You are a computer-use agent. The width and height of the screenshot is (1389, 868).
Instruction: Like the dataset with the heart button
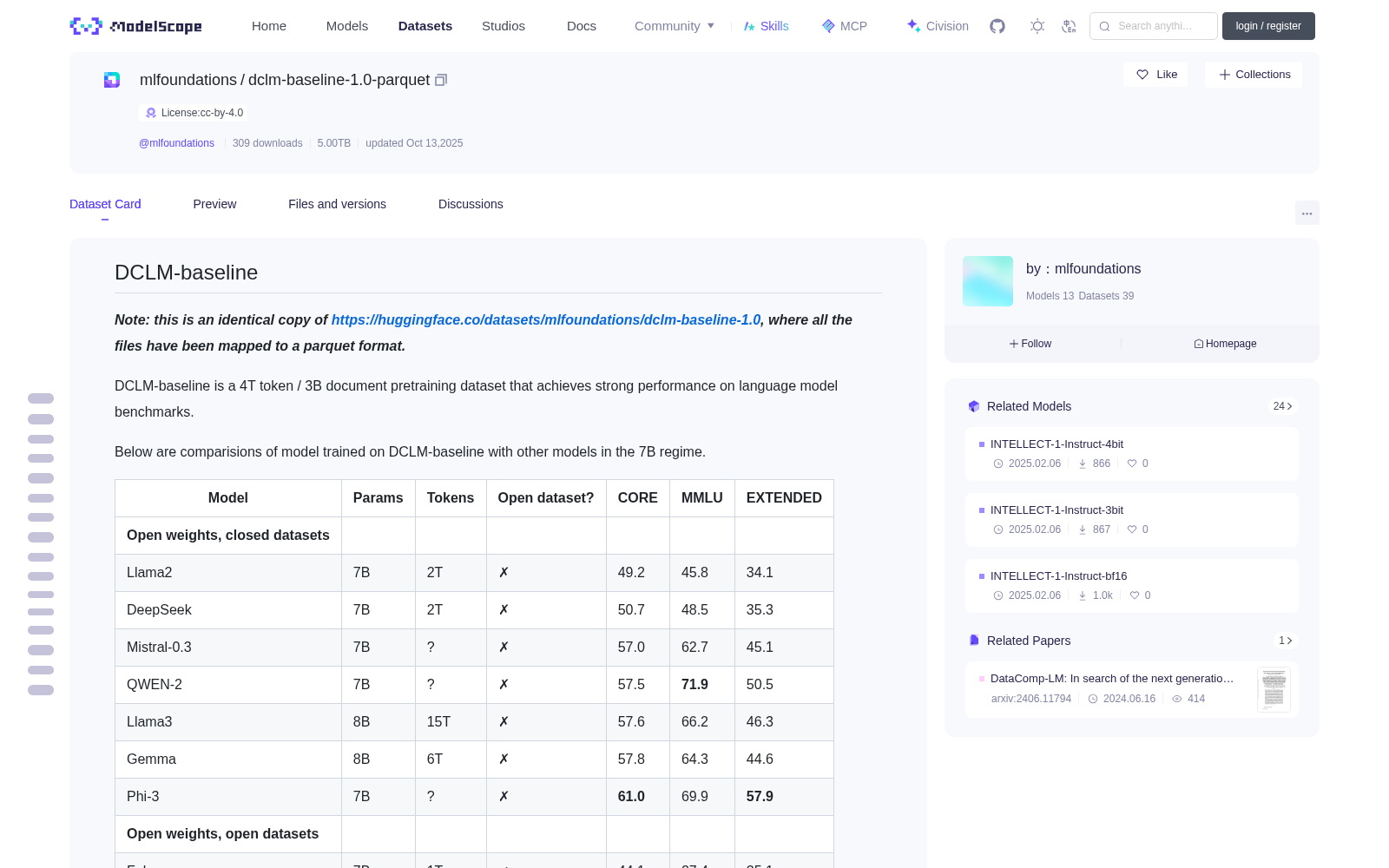coord(1155,75)
